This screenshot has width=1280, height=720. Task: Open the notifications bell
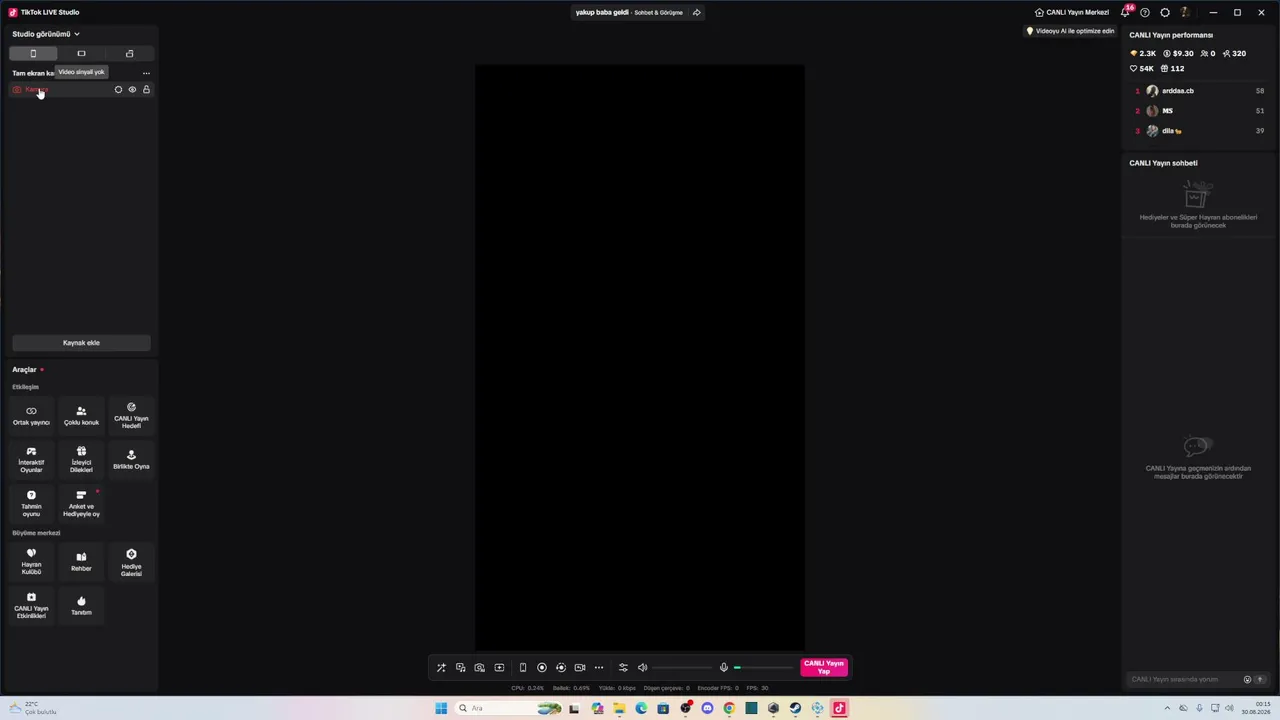1126,12
